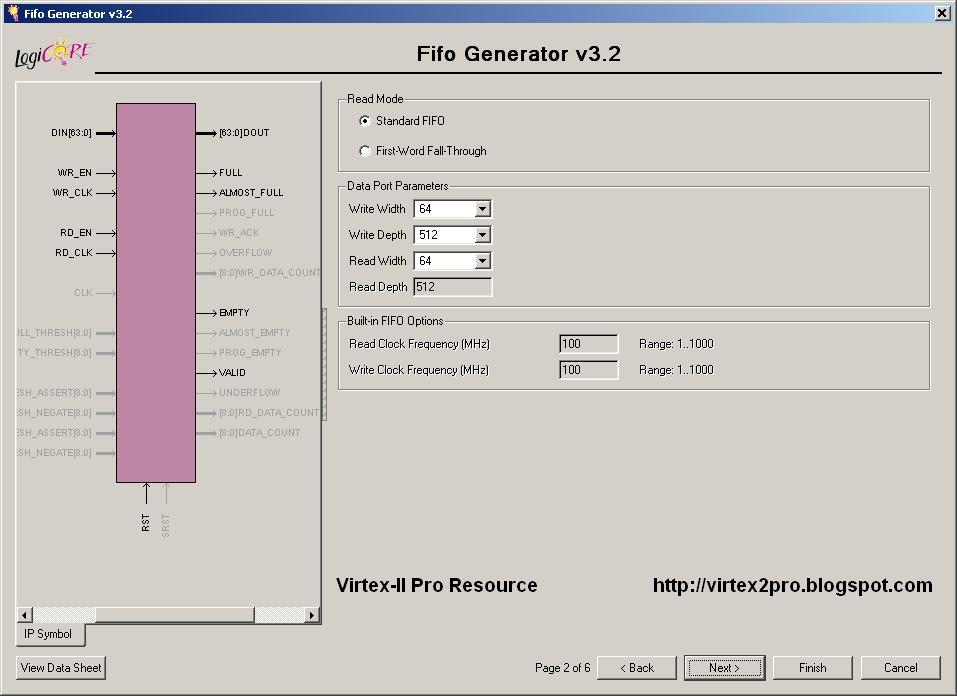The height and width of the screenshot is (696, 957).
Task: Click the WR_EN port label
Action: (74, 173)
